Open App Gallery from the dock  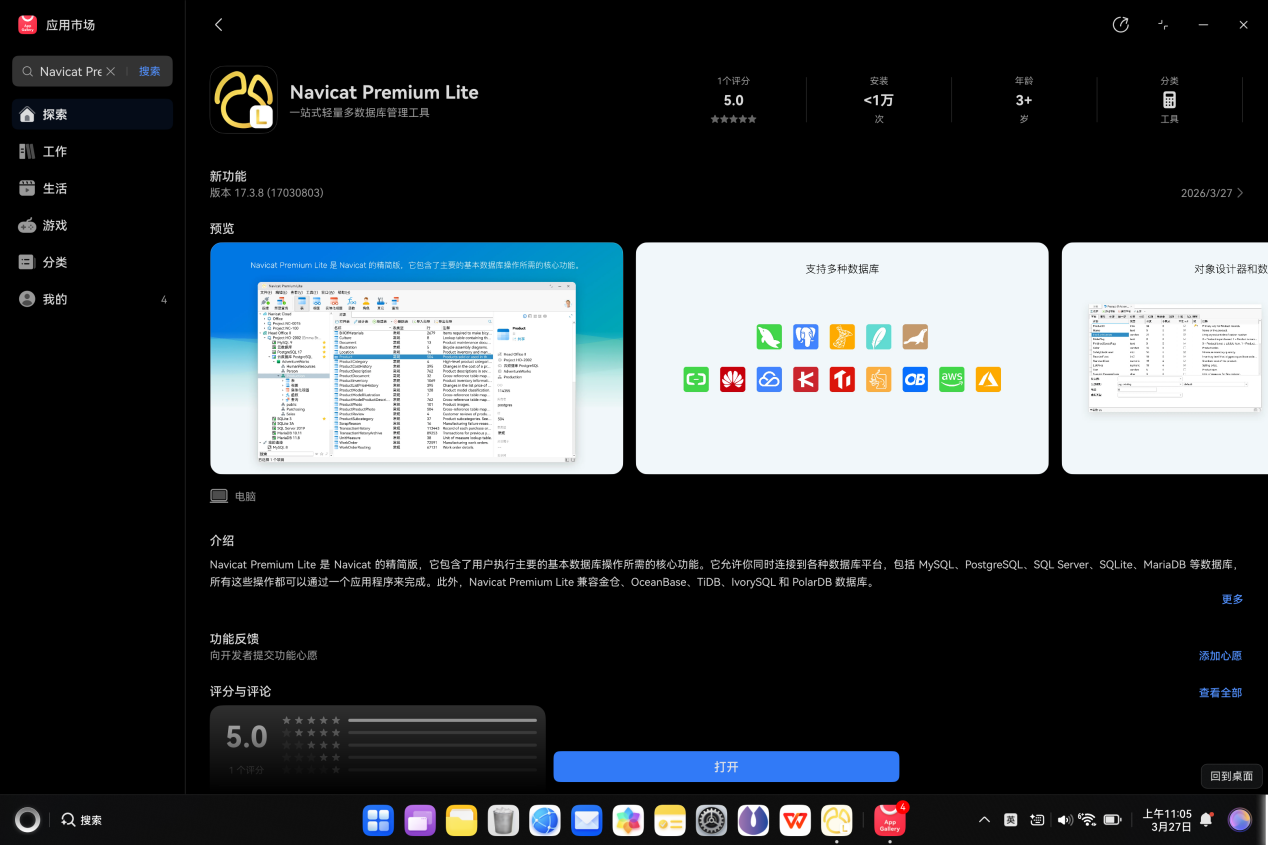889,820
